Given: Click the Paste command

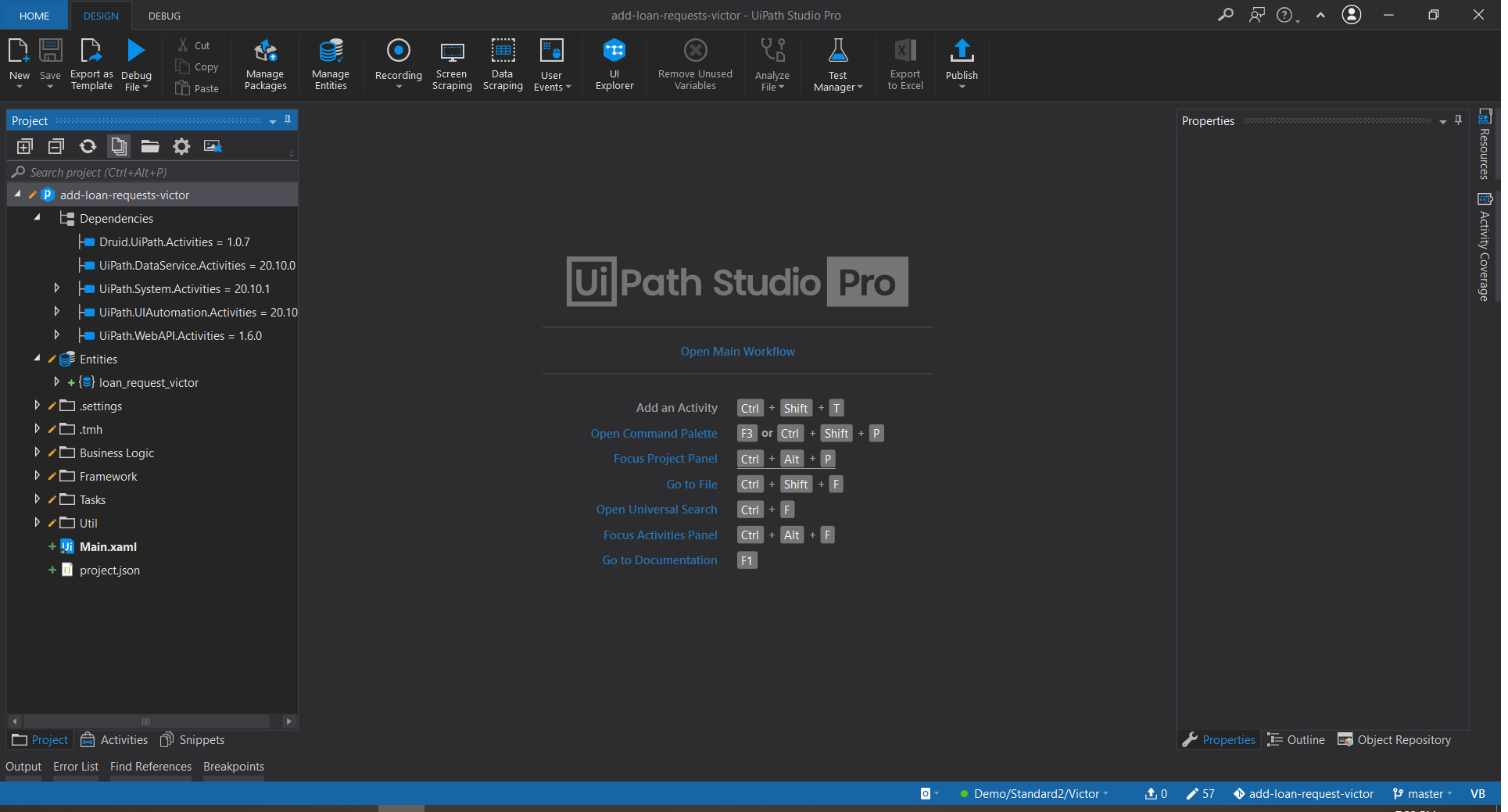Looking at the screenshot, I should [x=197, y=88].
